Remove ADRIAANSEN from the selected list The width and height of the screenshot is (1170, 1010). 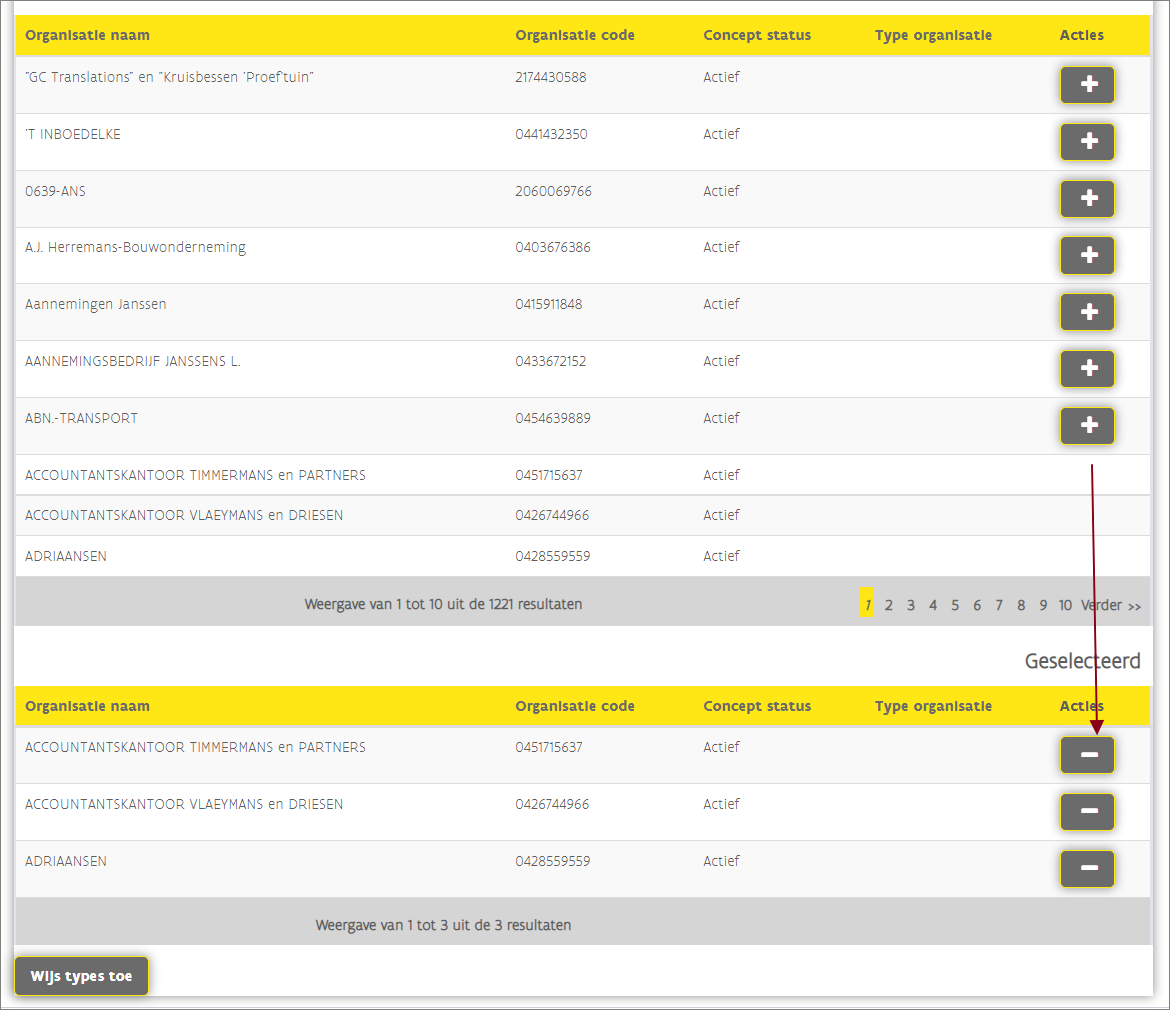point(1087,869)
